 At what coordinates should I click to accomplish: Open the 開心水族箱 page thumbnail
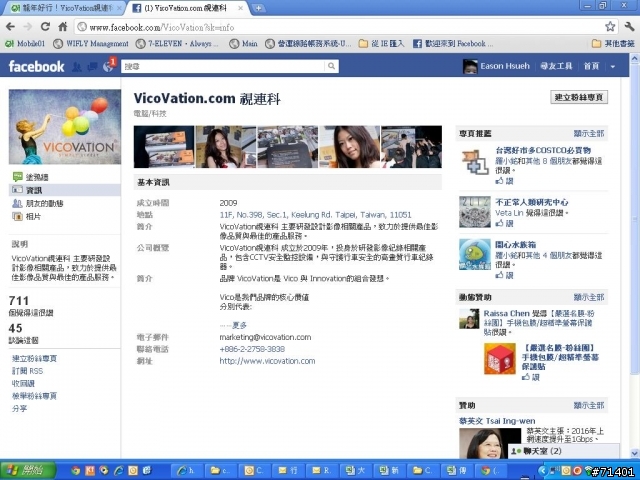[x=475, y=254]
